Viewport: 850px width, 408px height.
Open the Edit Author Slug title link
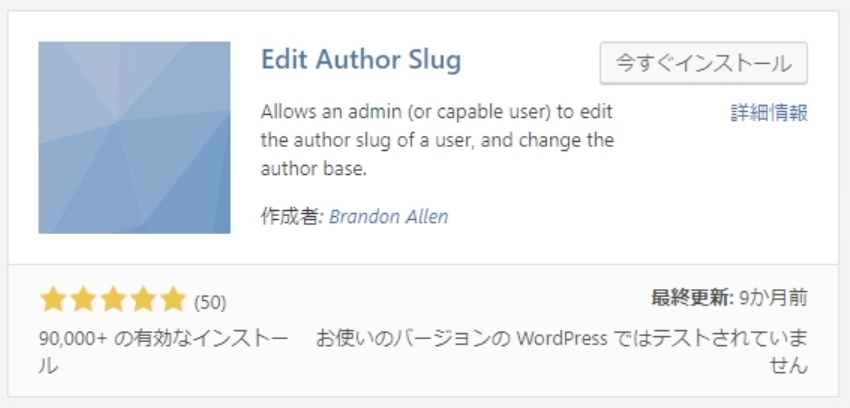(361, 60)
